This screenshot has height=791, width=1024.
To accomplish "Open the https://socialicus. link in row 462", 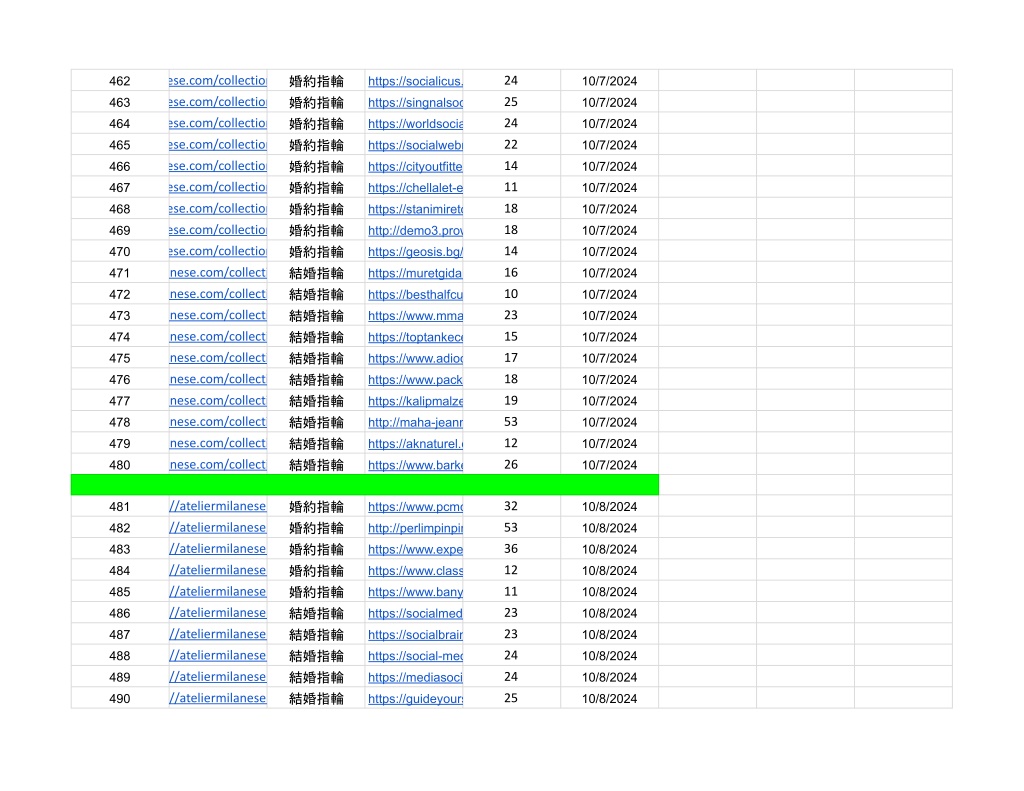I will (415, 81).
